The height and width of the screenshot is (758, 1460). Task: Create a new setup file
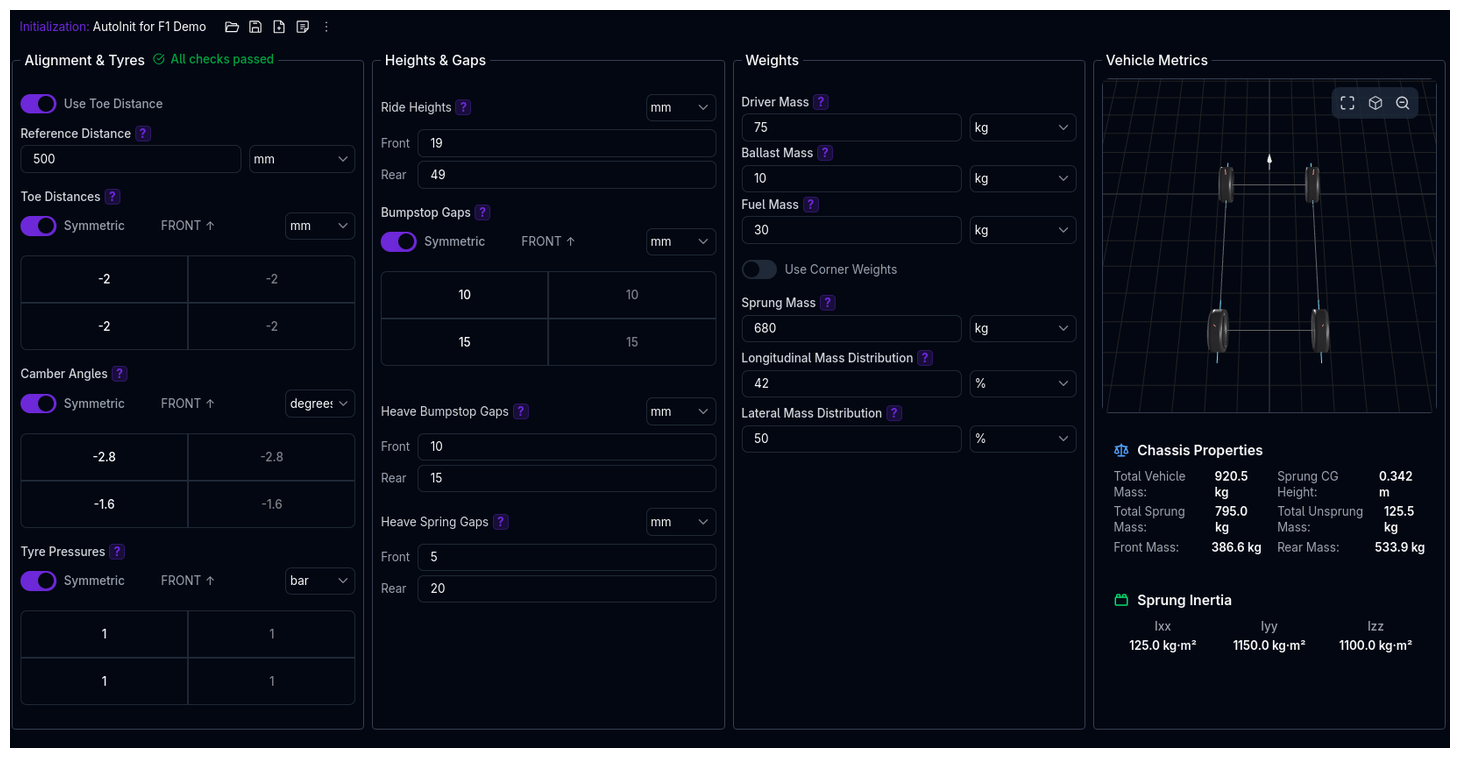(x=279, y=26)
